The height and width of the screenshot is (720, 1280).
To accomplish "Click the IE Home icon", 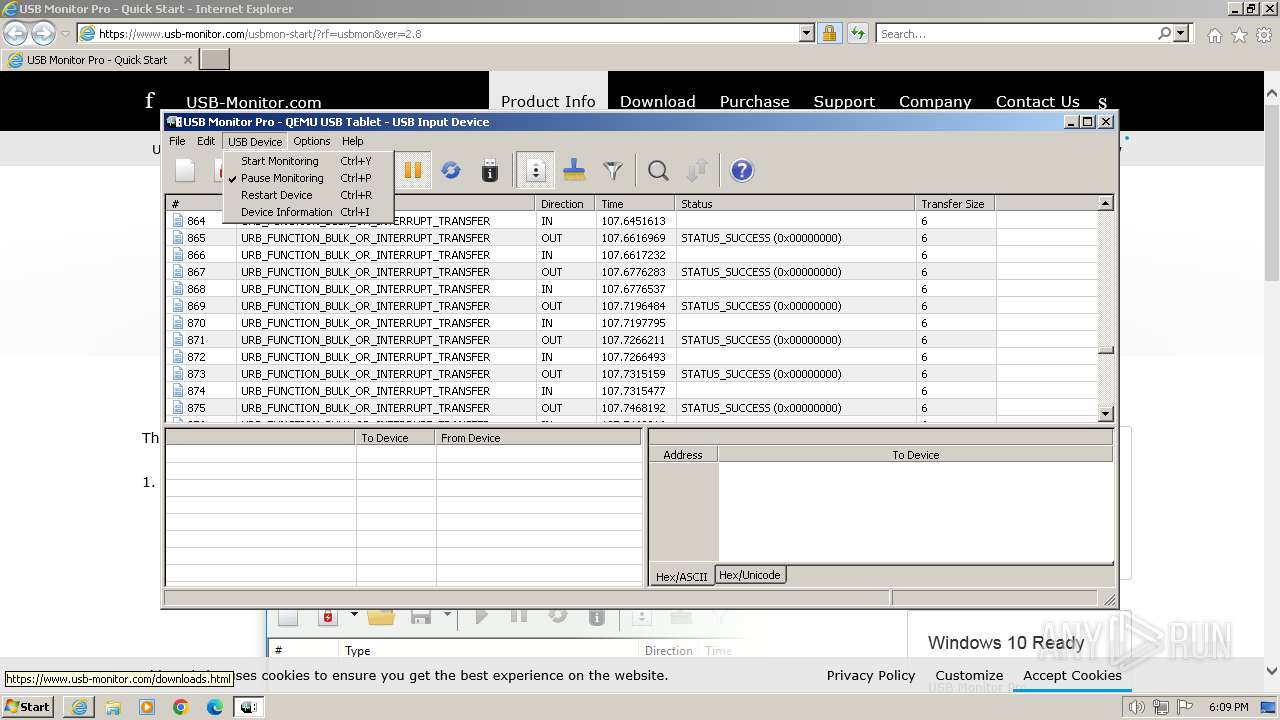I will (x=1214, y=35).
